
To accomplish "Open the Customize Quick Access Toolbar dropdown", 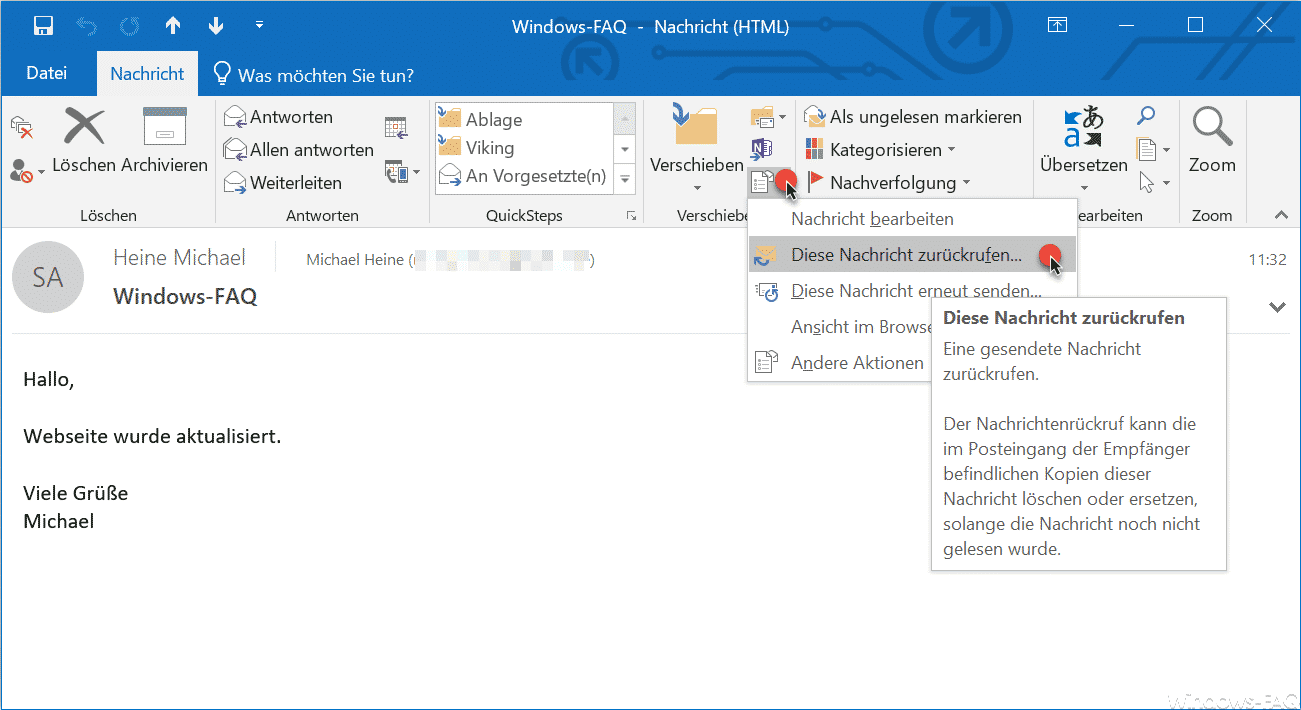I will (260, 24).
